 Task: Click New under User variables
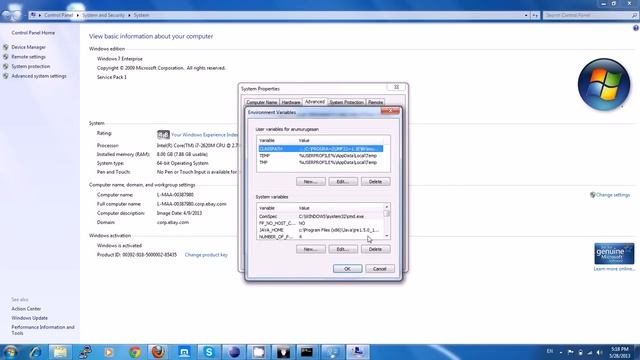(x=311, y=182)
